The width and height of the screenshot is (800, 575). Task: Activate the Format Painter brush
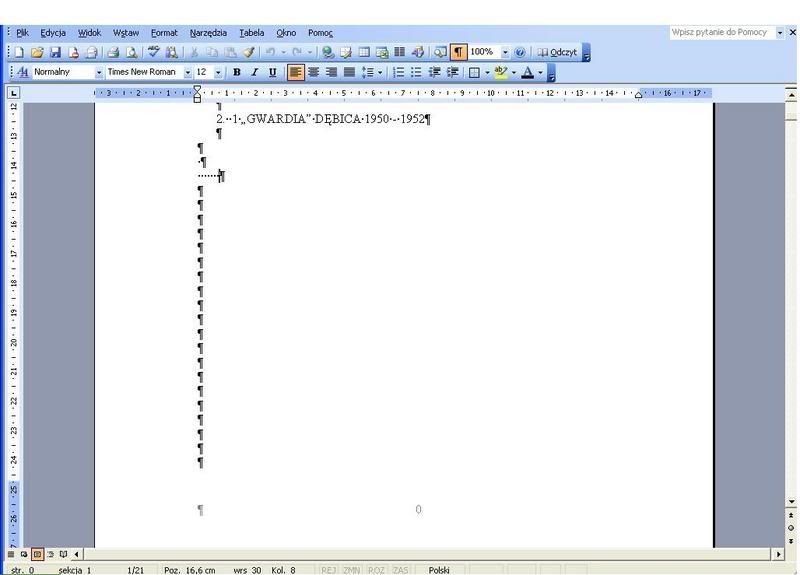(x=248, y=52)
